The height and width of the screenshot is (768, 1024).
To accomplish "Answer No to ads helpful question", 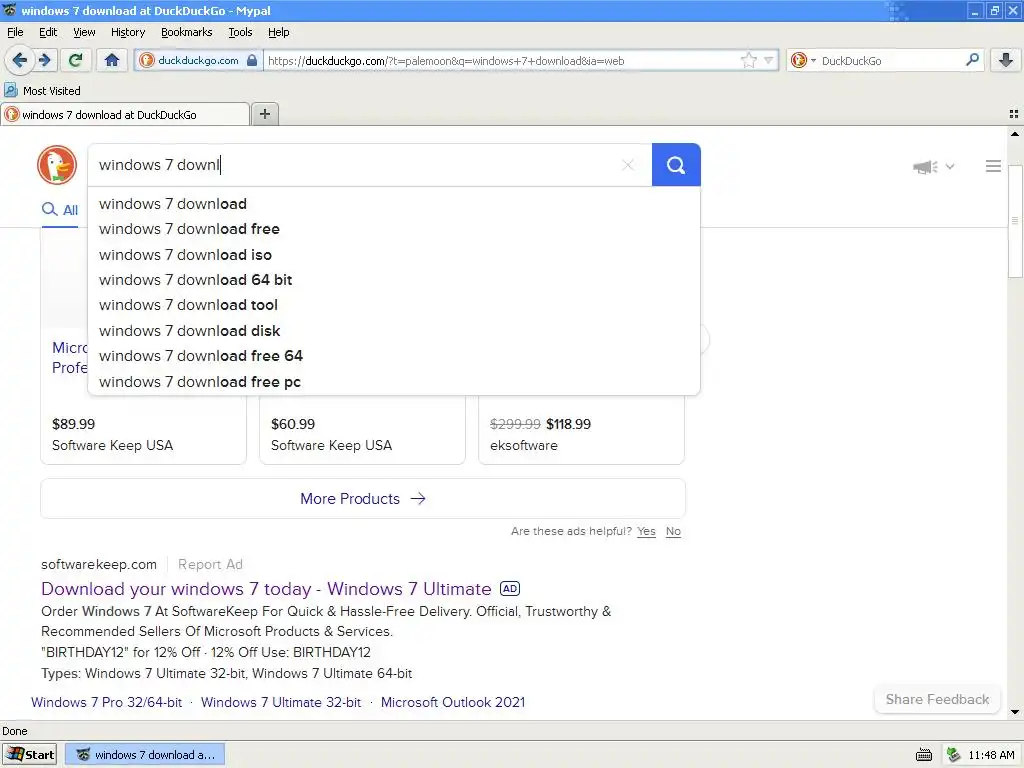I will [x=673, y=531].
